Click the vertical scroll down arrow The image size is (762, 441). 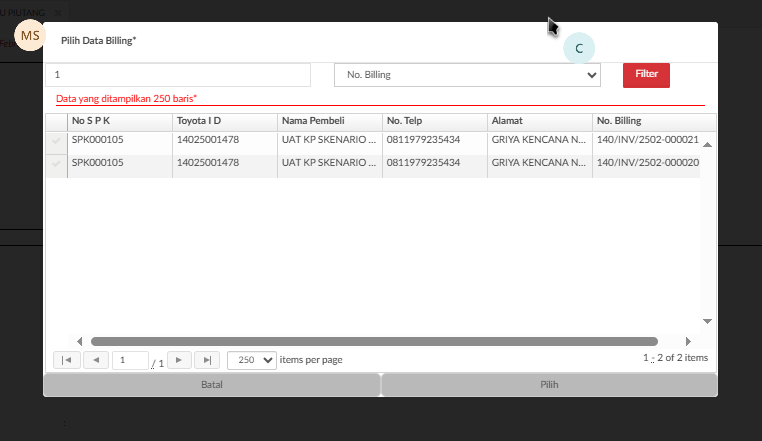pyautogui.click(x=708, y=321)
